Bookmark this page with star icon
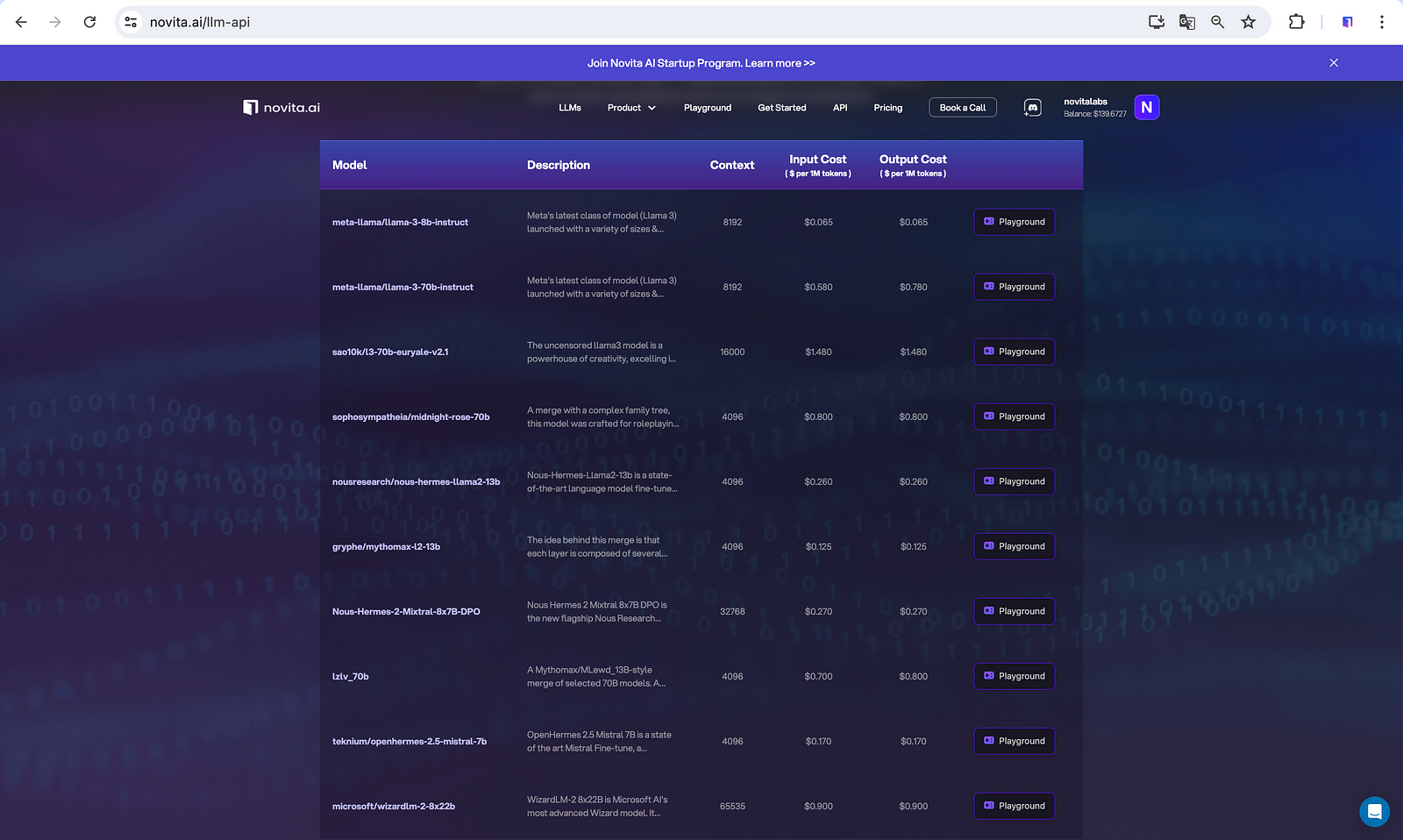The height and width of the screenshot is (840, 1403). point(1249,22)
